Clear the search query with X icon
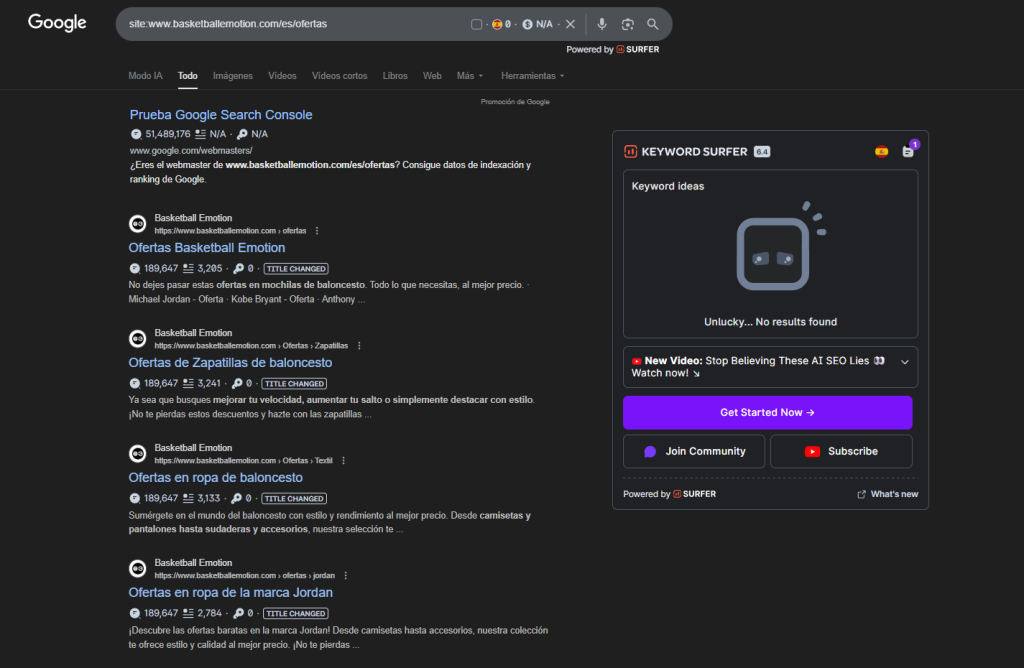The height and width of the screenshot is (668, 1024). 570,24
